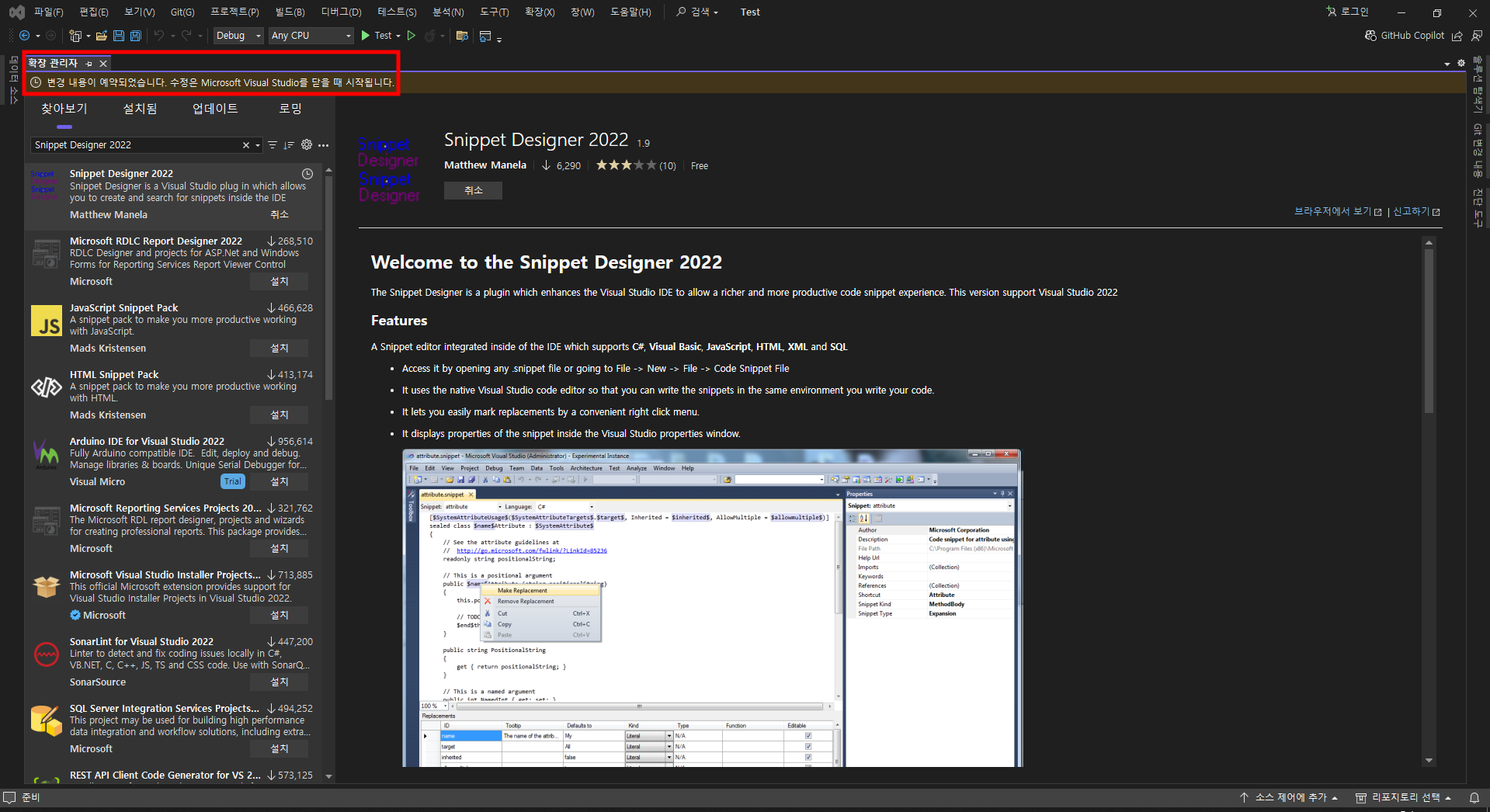Open the New Project dropdown arrow

[88, 36]
